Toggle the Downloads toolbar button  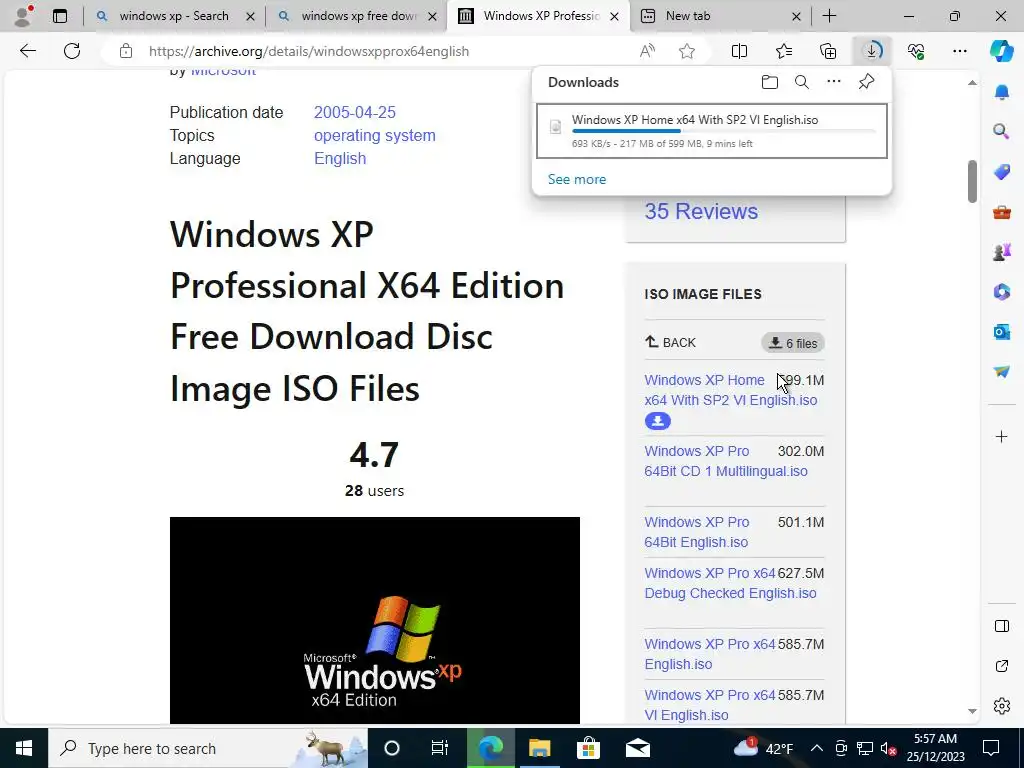coord(872,51)
